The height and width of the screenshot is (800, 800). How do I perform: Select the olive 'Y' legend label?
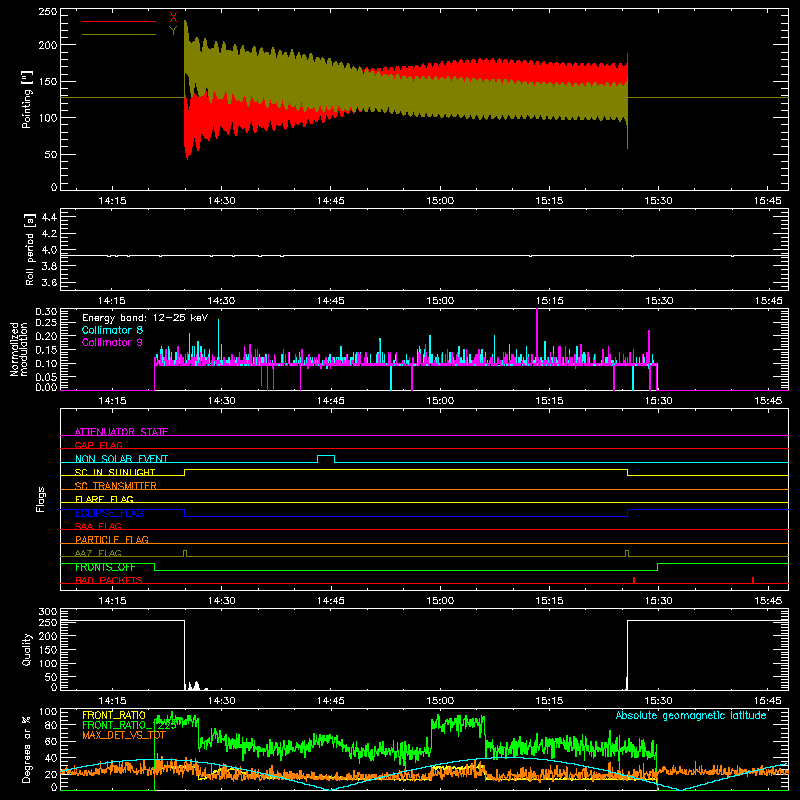pyautogui.click(x=173, y=31)
